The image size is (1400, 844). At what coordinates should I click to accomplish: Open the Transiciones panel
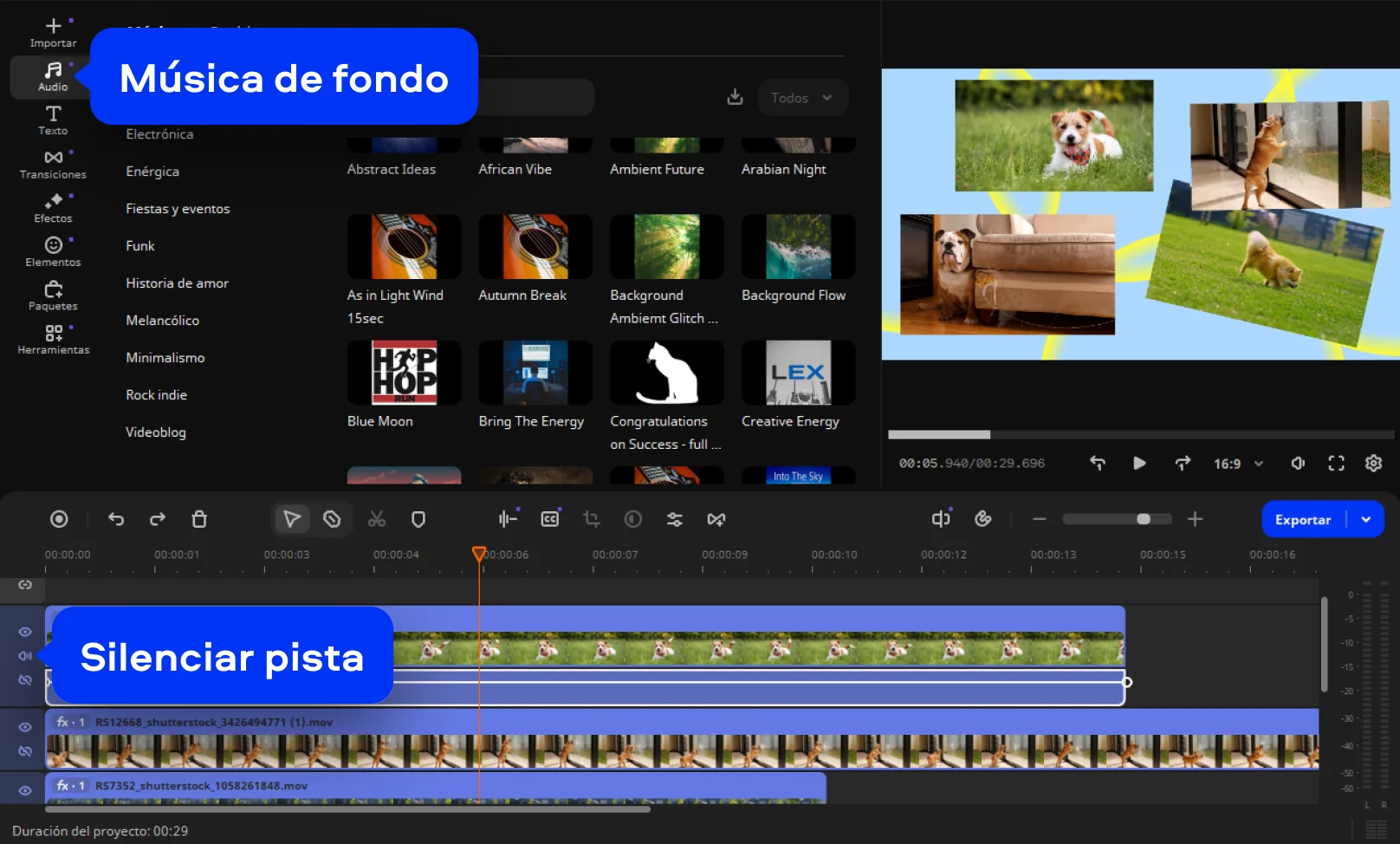coord(53,163)
